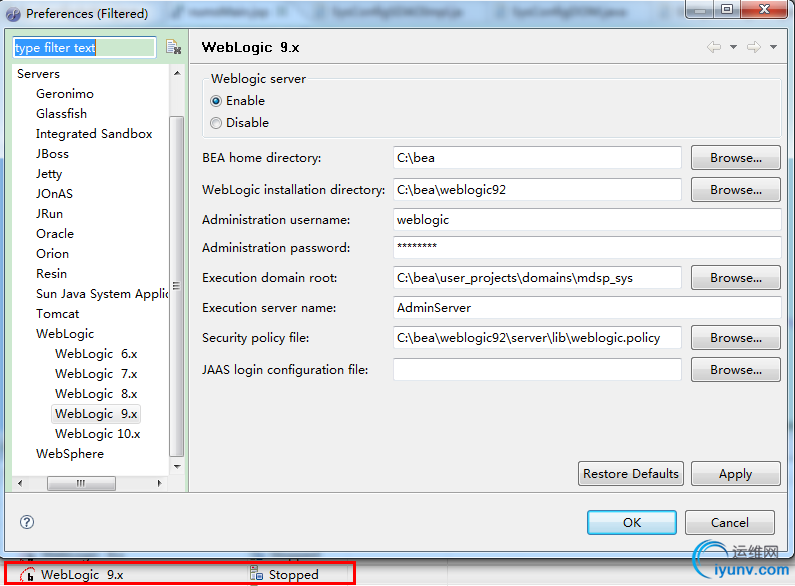Click the tree vertical scrollbar thumb
Image resolution: width=795 pixels, height=586 pixels.
pos(176,286)
